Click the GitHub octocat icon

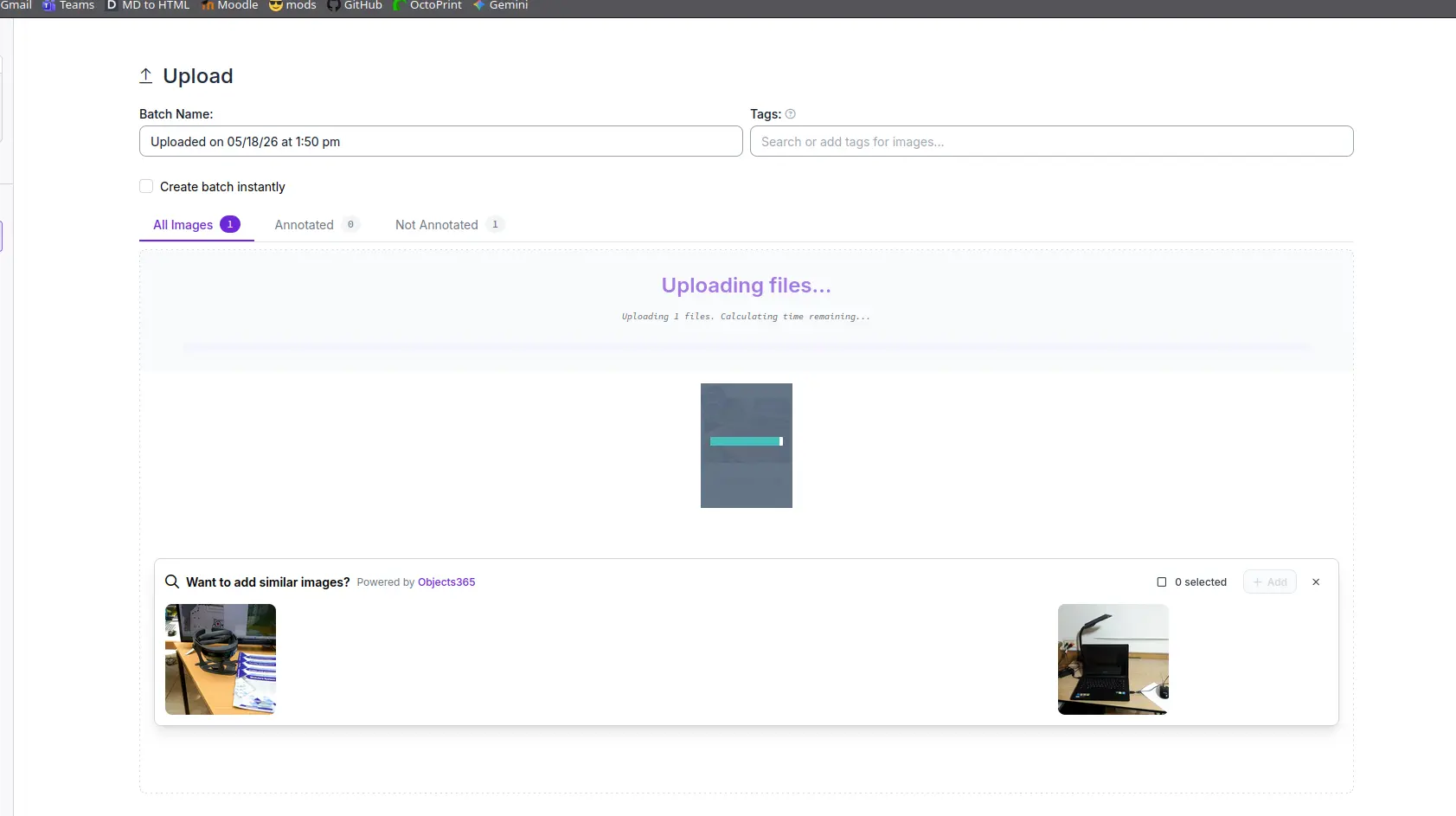(x=334, y=5)
